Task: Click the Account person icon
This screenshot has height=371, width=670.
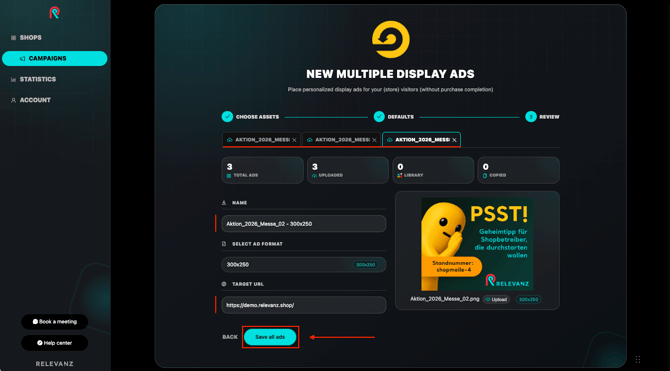Action: tap(13, 100)
